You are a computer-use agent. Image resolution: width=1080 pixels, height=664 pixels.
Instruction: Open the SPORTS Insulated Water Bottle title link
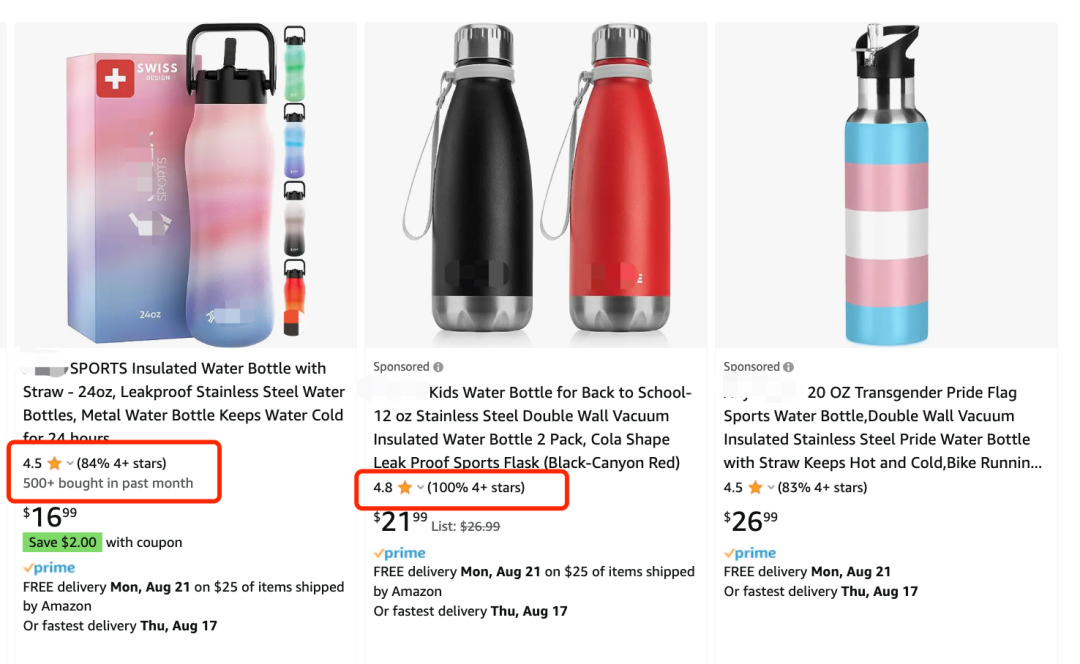(184, 403)
